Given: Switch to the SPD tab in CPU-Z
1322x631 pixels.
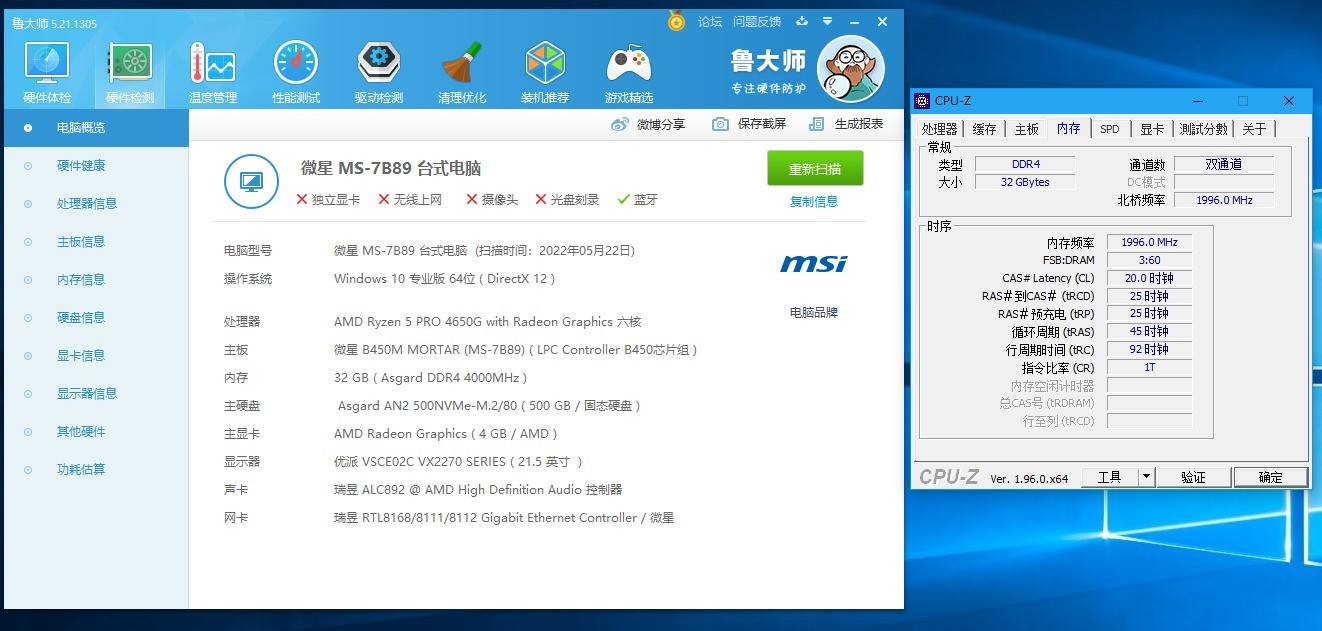Looking at the screenshot, I should pyautogui.click(x=1110, y=128).
